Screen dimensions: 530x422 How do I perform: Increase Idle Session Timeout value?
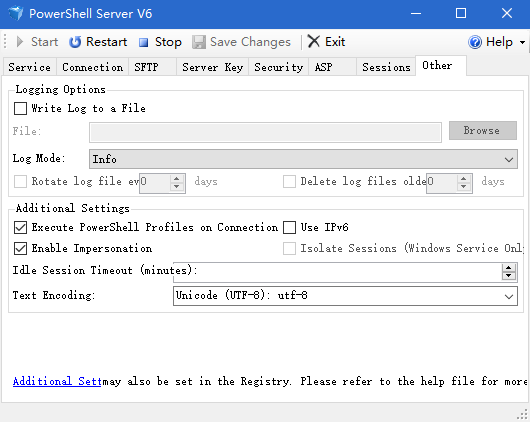509,268
